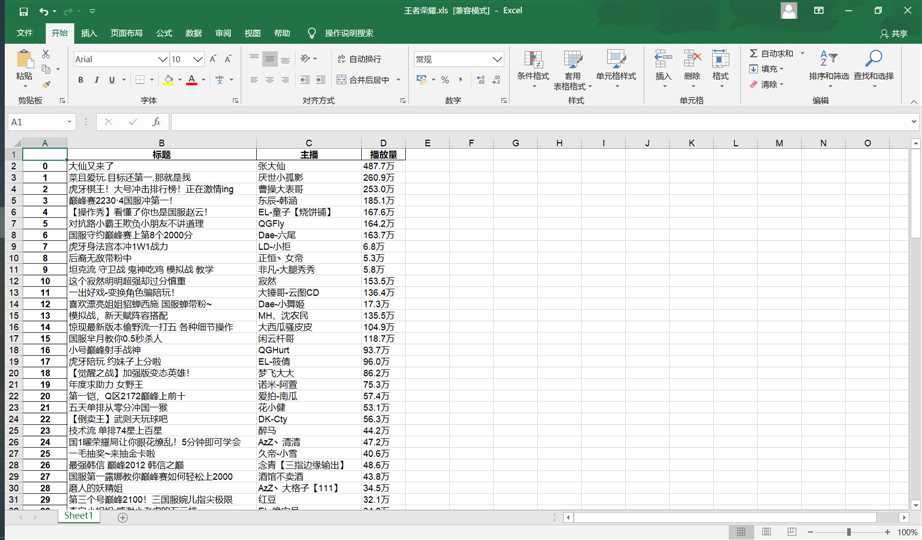Open the Clear eraser menu
The height and width of the screenshot is (540, 922).
766,85
